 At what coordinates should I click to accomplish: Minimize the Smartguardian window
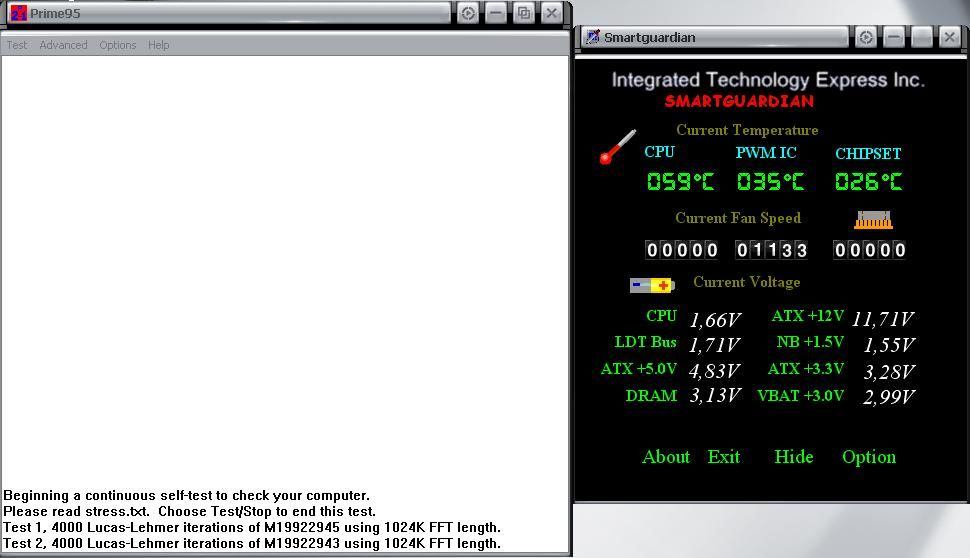click(x=893, y=38)
